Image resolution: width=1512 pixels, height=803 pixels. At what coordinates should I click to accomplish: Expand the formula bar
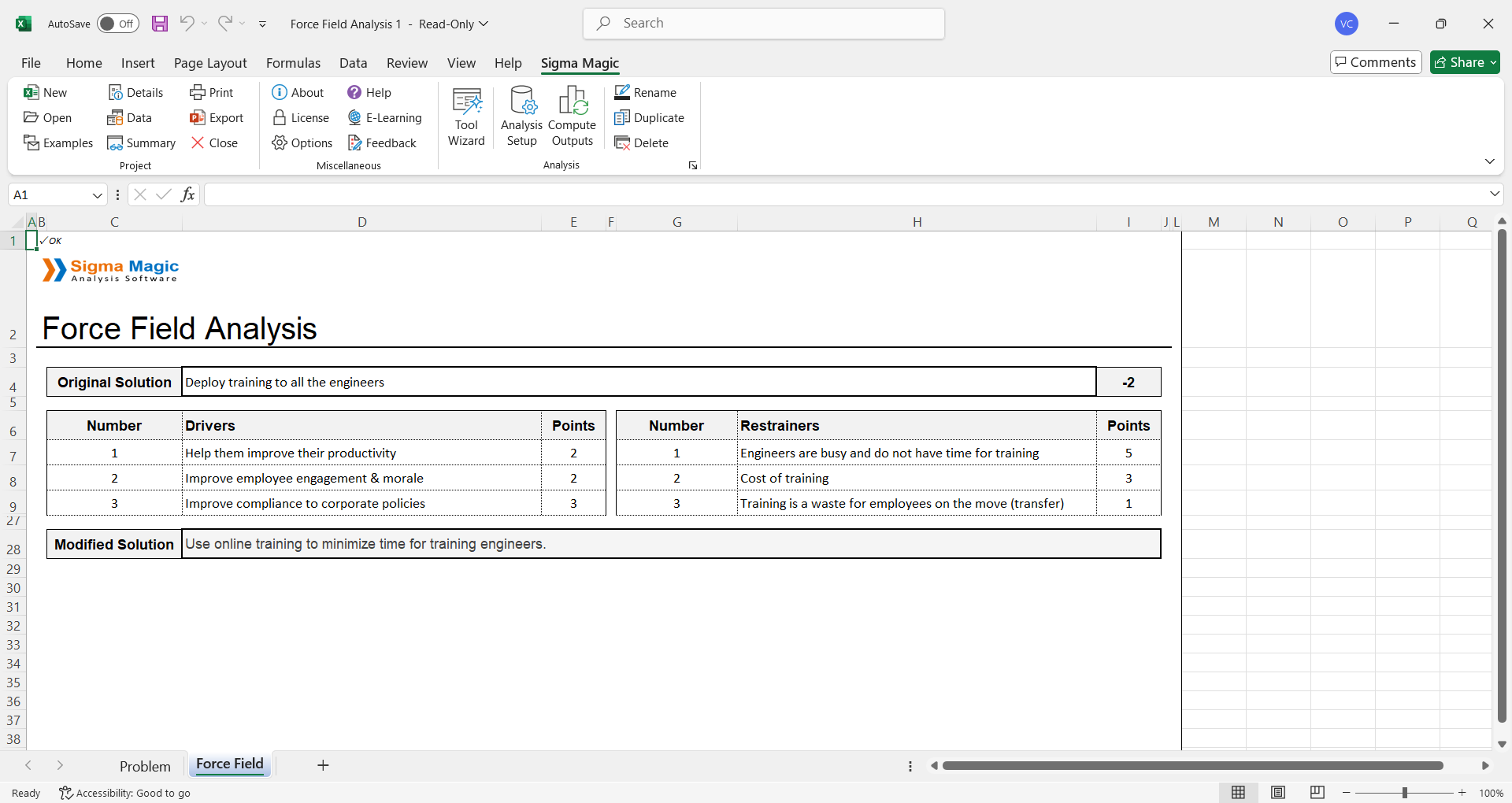(1494, 194)
